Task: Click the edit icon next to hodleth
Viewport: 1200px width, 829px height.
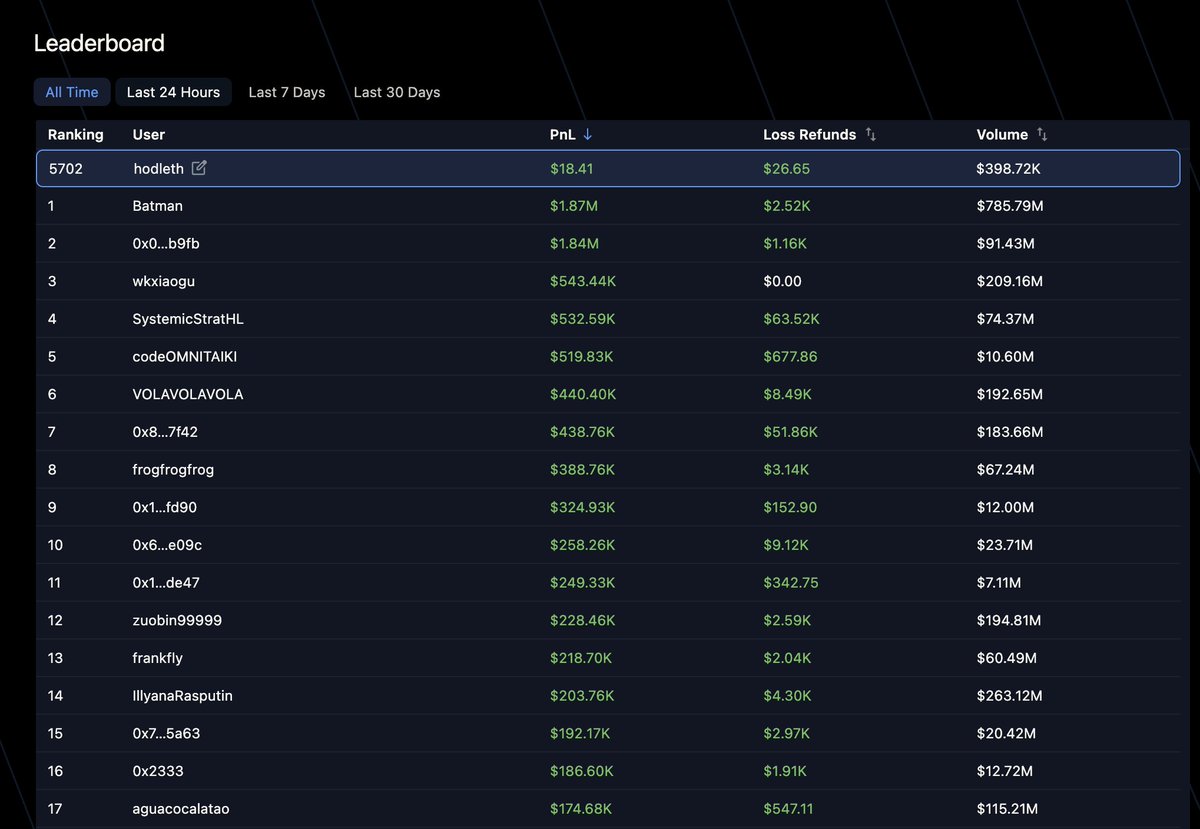Action: coord(199,169)
